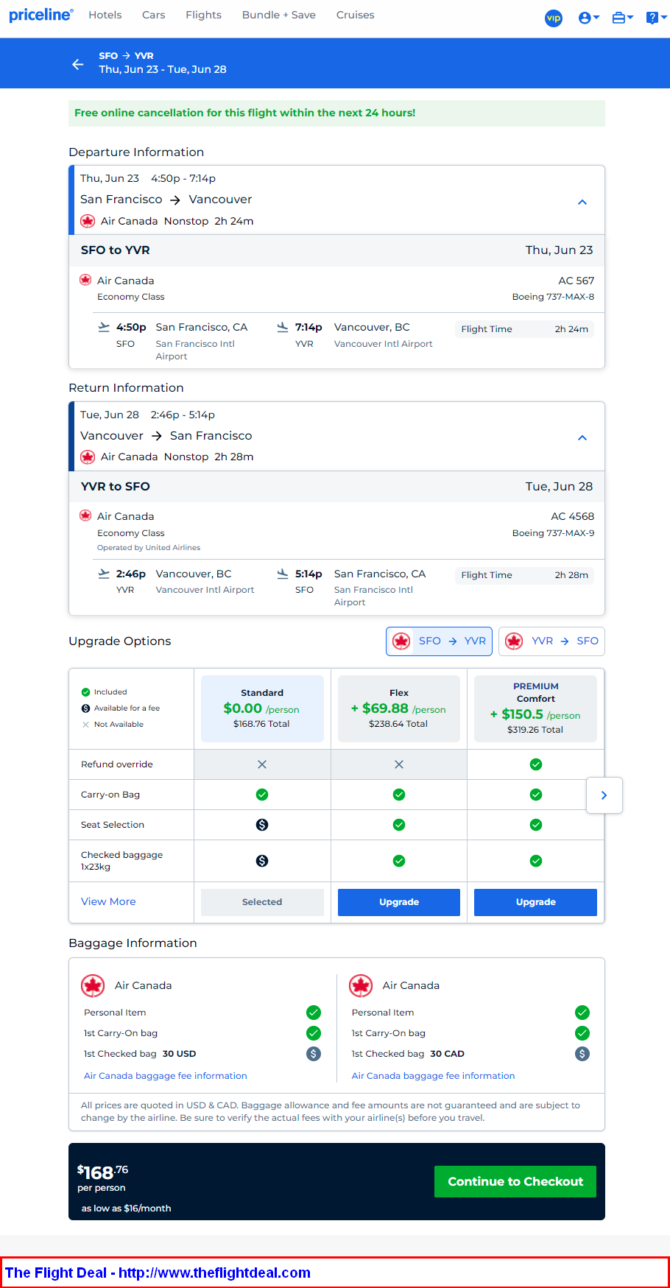Image resolution: width=670 pixels, height=1288 pixels.
Task: Select the SFO → YVR upgrade tab
Action: 439,641
